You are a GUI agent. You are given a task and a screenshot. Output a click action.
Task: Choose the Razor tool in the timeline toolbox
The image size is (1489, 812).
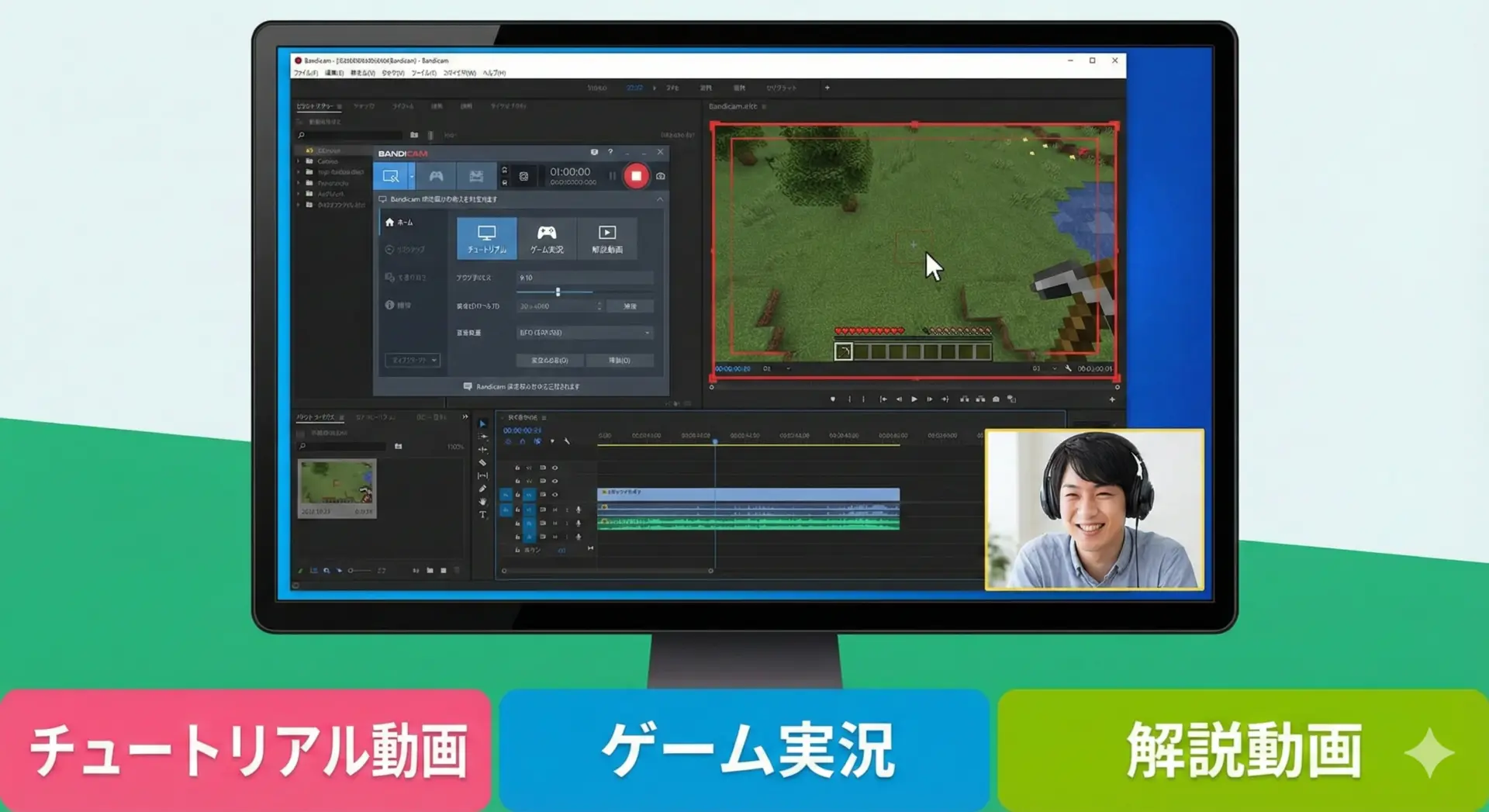(x=482, y=463)
